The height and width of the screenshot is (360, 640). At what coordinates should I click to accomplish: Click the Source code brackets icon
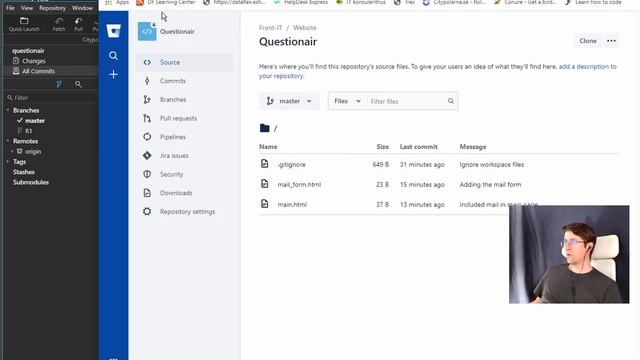(x=147, y=62)
